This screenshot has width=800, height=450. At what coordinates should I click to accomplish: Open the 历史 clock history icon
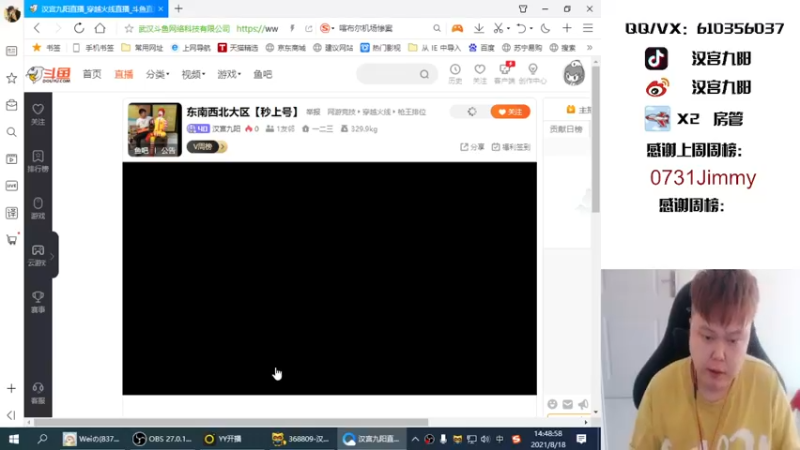tap(455, 73)
